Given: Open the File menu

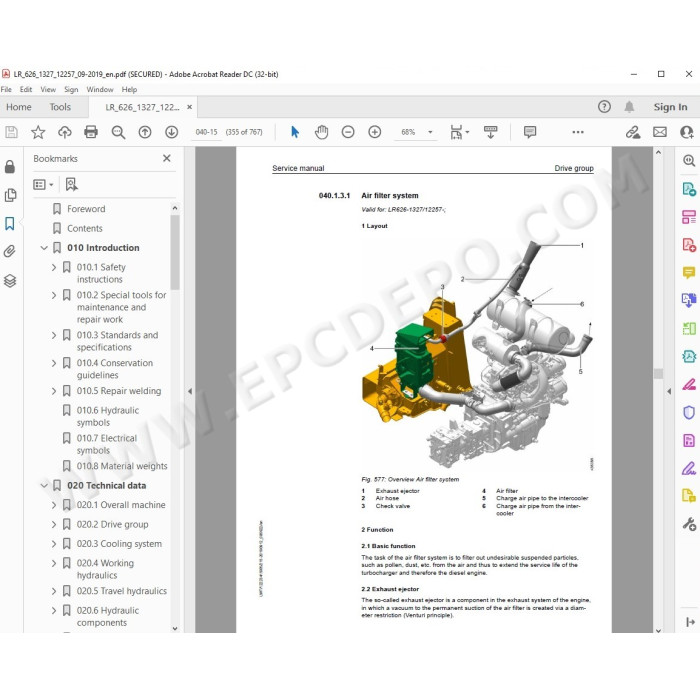Looking at the screenshot, I should pos(6,89).
